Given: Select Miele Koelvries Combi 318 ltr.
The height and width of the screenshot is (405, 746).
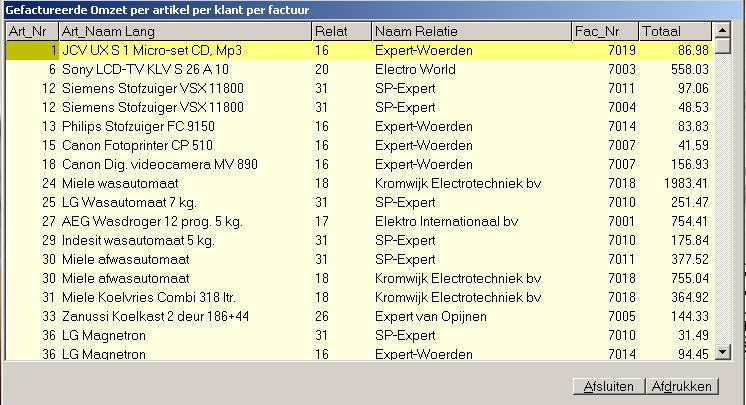Looking at the screenshot, I should click(359, 298).
